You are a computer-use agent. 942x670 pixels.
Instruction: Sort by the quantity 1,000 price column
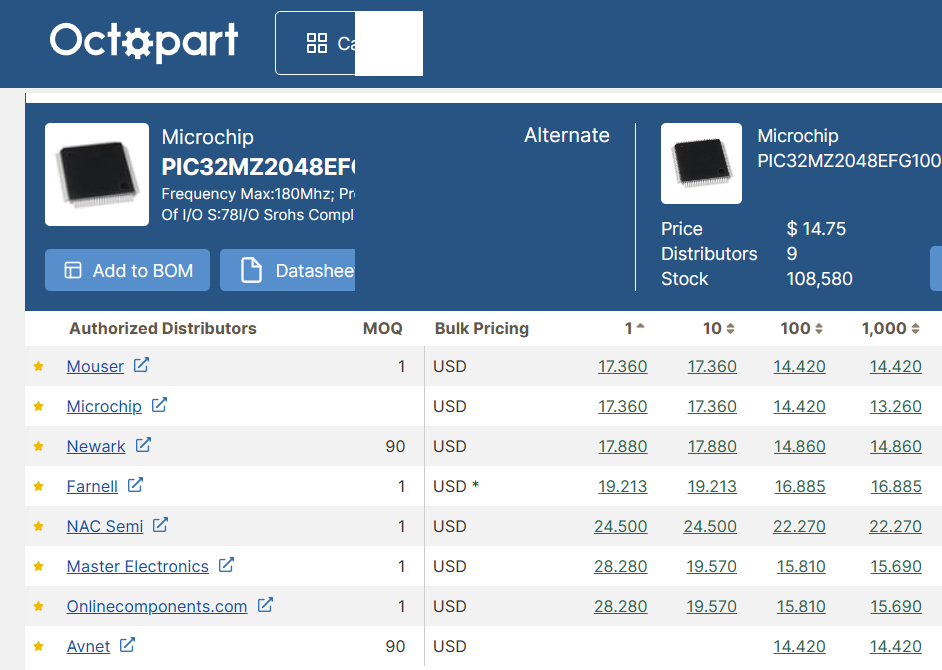(891, 328)
